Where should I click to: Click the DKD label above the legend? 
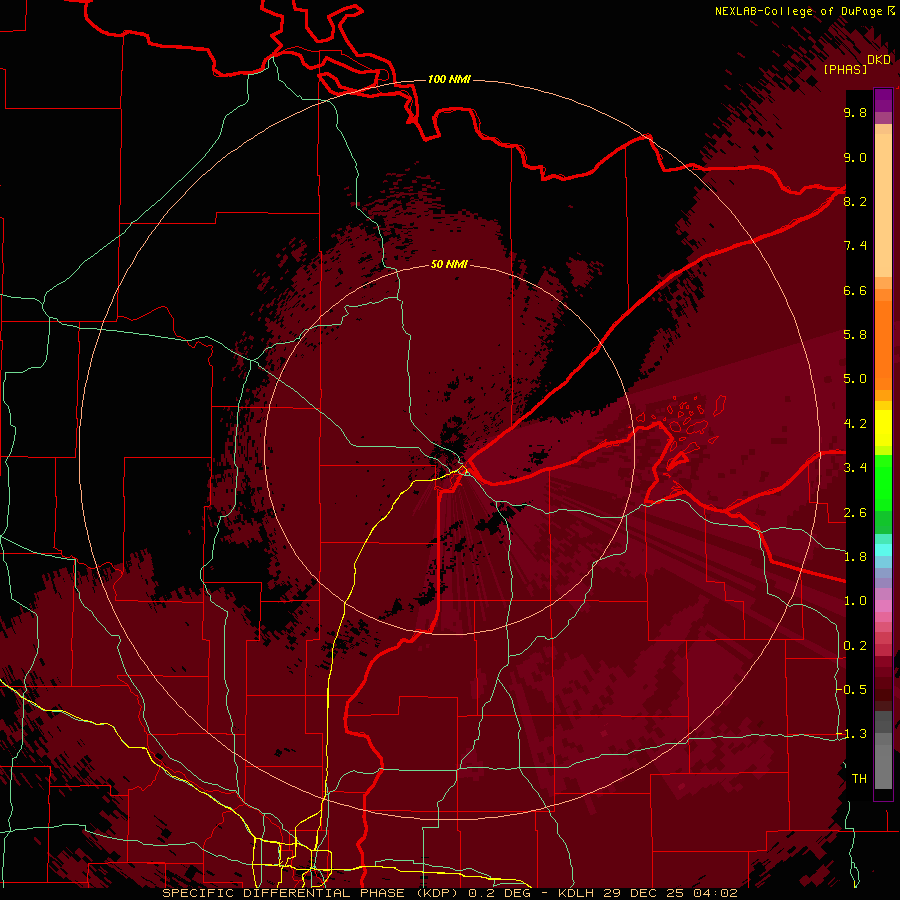click(879, 60)
